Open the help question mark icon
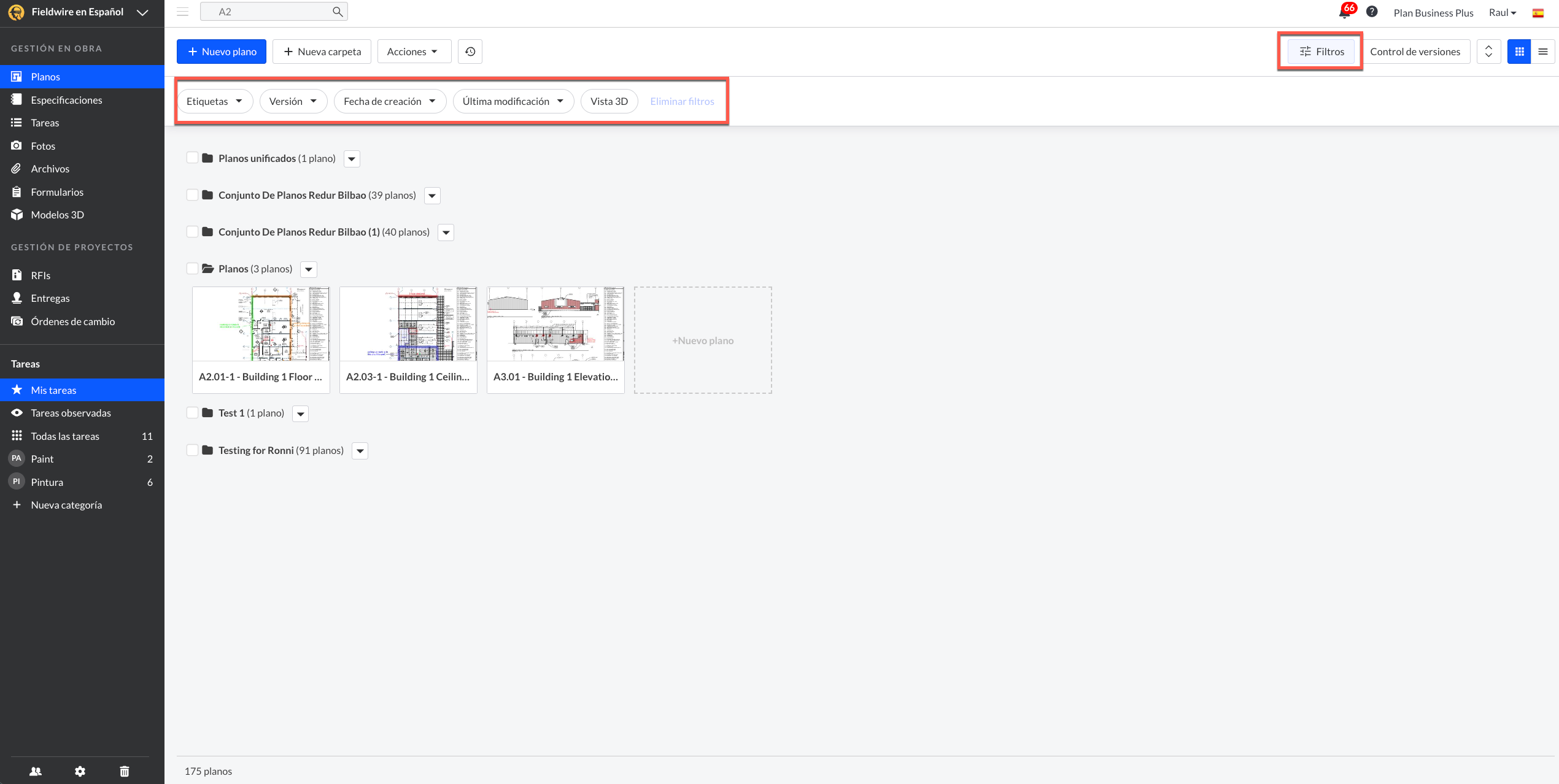 click(1372, 12)
